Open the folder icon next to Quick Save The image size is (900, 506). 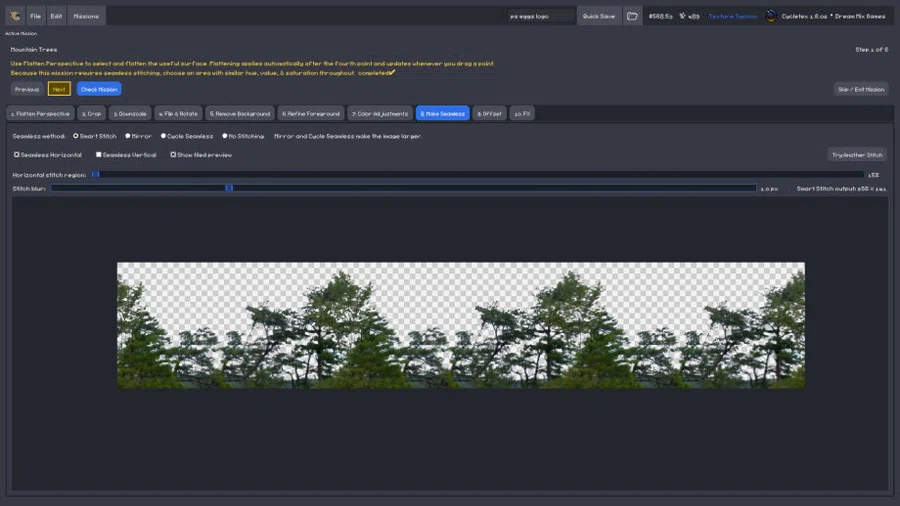(632, 16)
